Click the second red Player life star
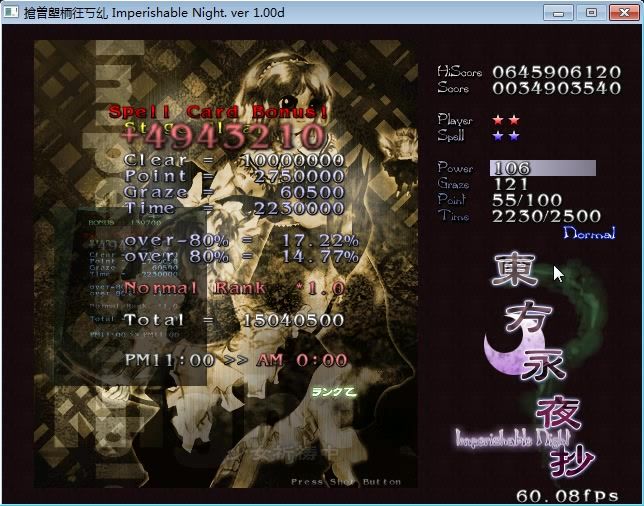This screenshot has height=506, width=644. (x=514, y=120)
